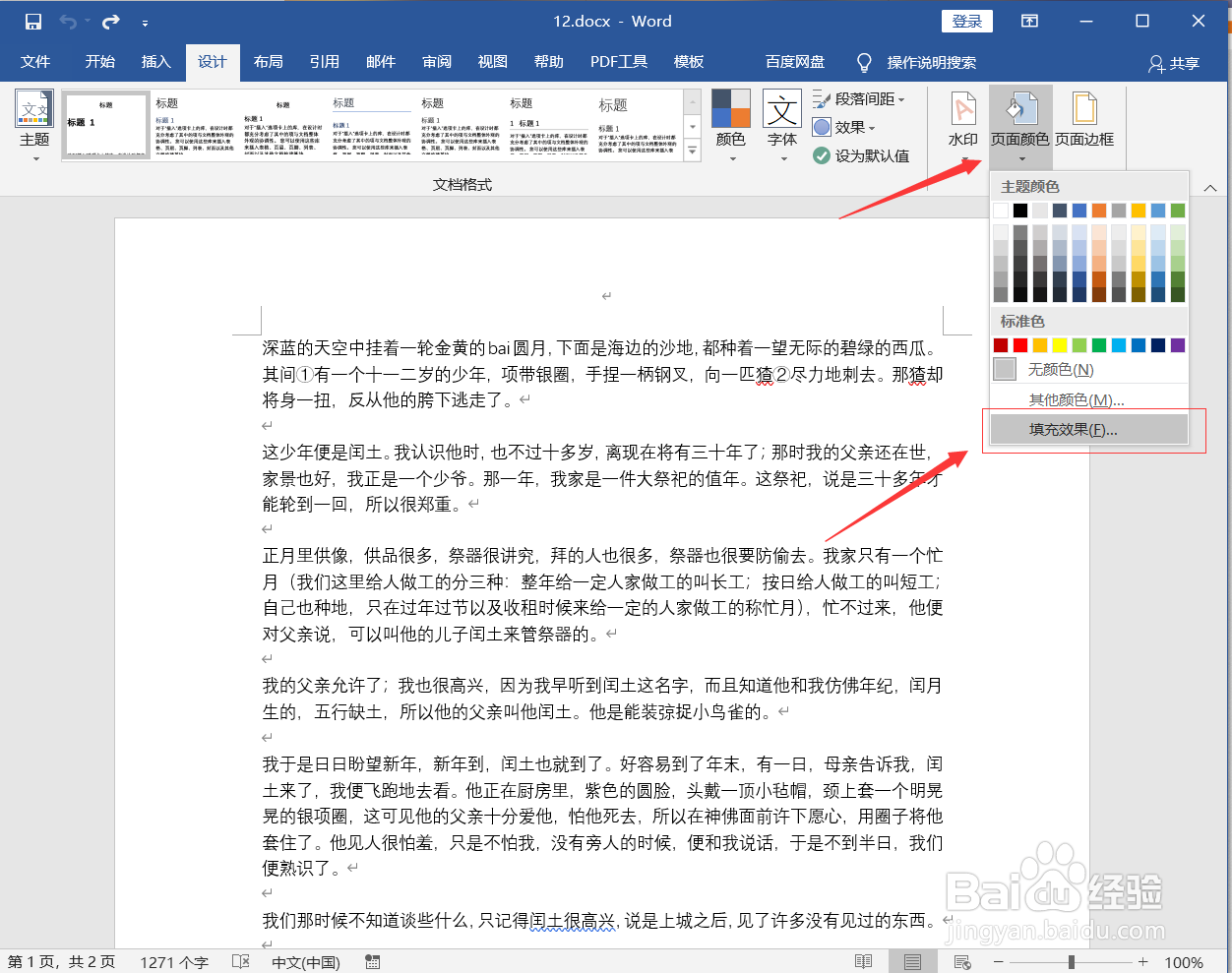This screenshot has width=1232, height=973.
Task: Open 其他颜色(M)... more colors
Action: [x=1089, y=400]
